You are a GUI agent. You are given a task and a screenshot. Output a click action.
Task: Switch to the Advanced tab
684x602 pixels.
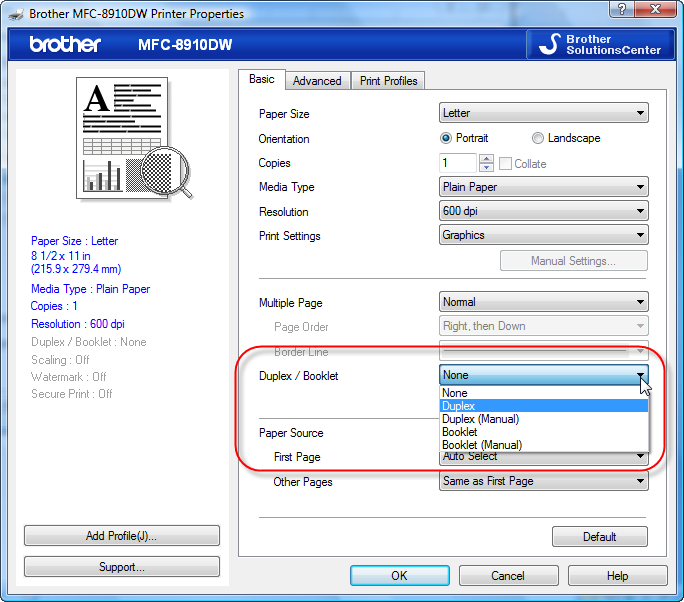click(317, 81)
